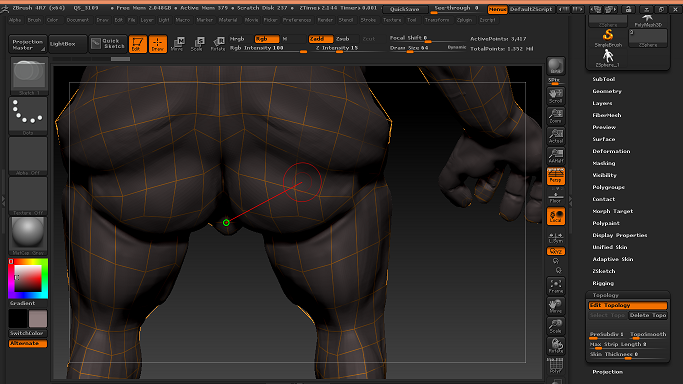683x384 pixels.
Task: Open the current brush thumbnail picker
Action: tap(29, 76)
